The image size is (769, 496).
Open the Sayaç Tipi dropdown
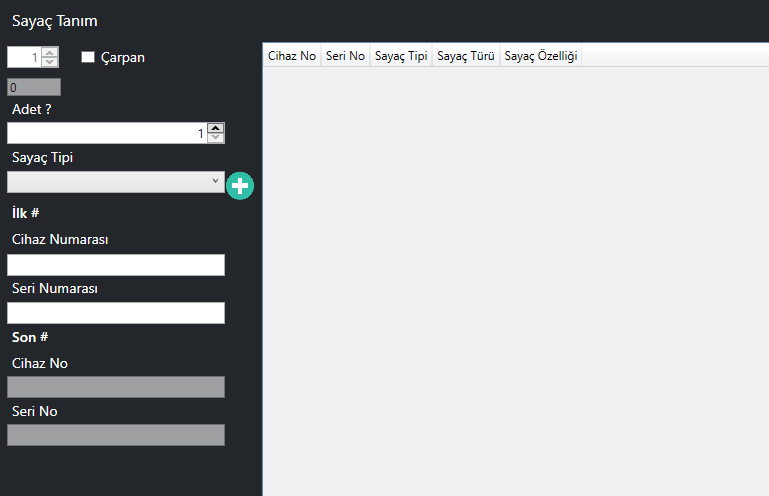click(x=115, y=182)
